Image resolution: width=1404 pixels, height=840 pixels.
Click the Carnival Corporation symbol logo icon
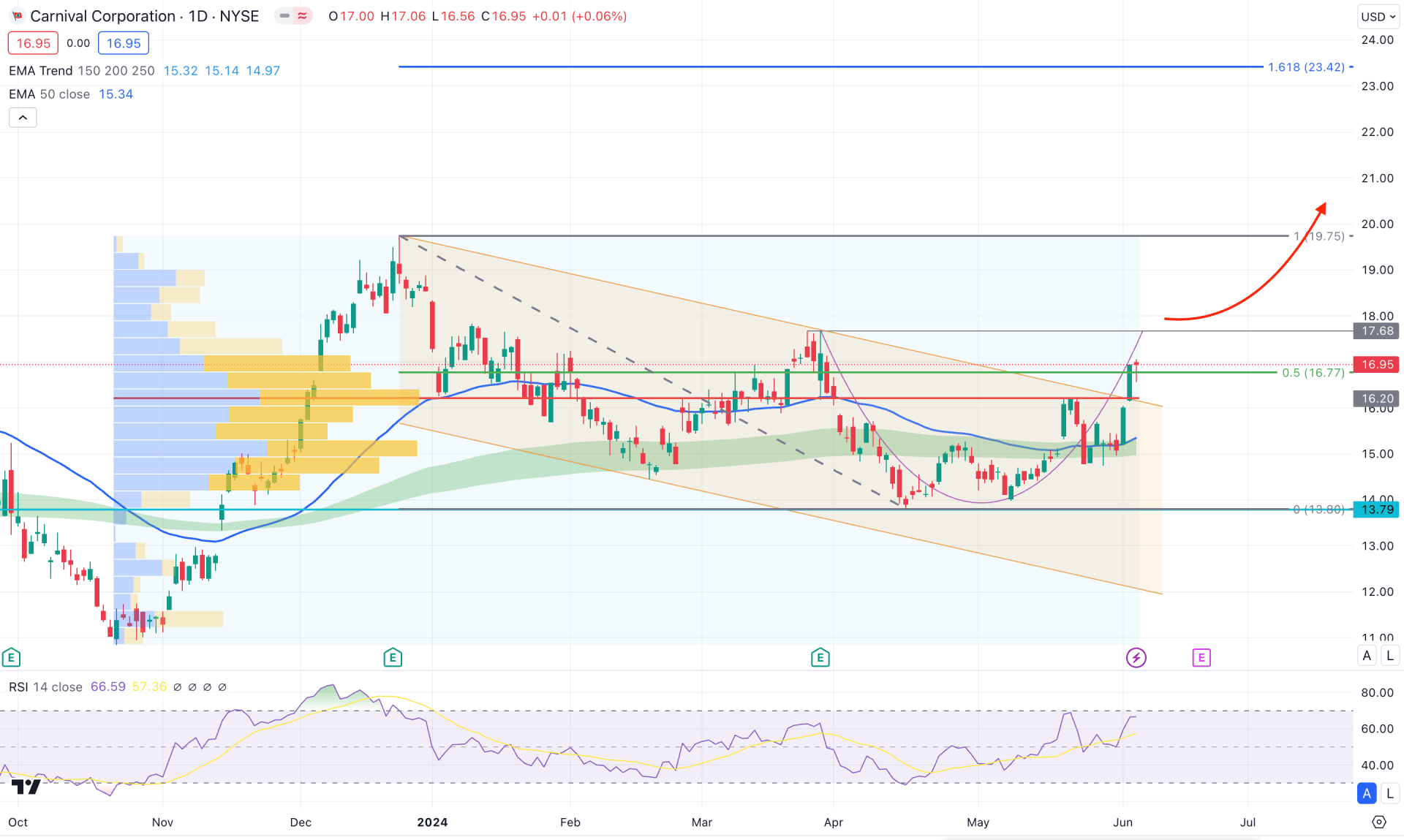pyautogui.click(x=17, y=16)
